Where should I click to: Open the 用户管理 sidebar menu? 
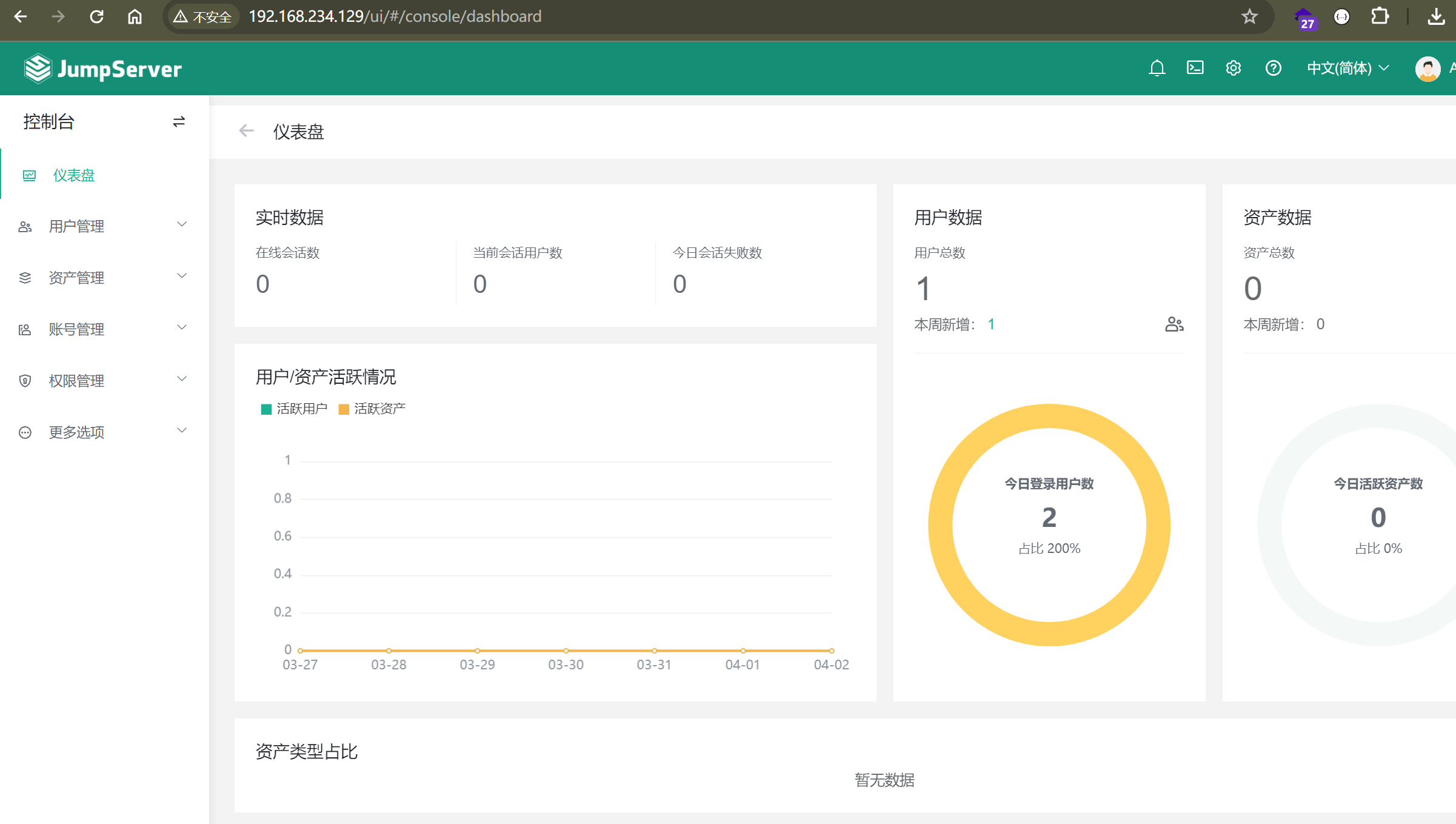tap(104, 226)
